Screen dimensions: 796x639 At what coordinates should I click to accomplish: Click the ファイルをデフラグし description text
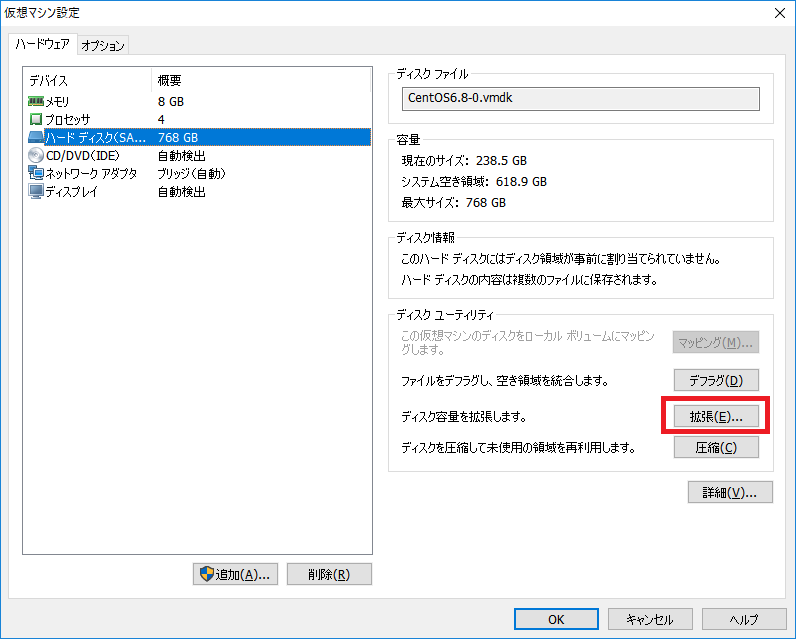click(505, 381)
